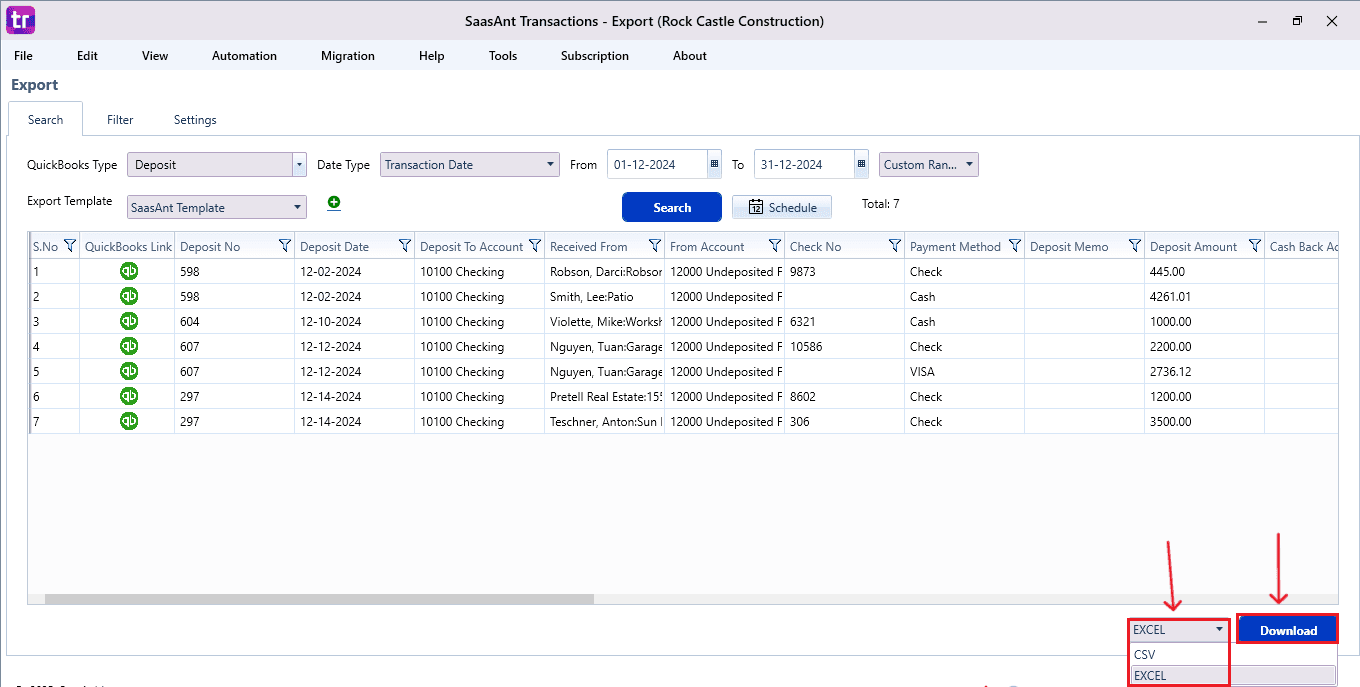
Task: Open the About menu
Action: coord(690,56)
